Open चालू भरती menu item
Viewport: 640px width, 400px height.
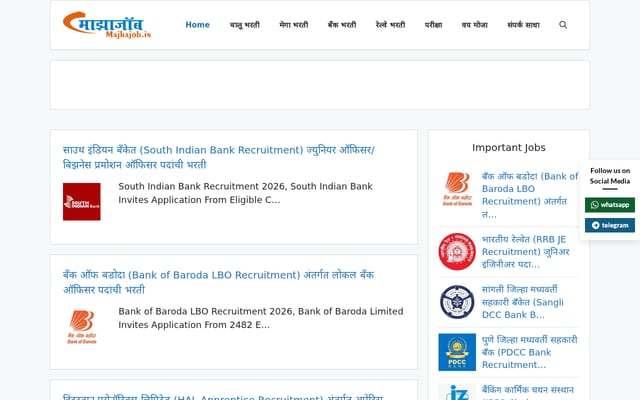244,25
